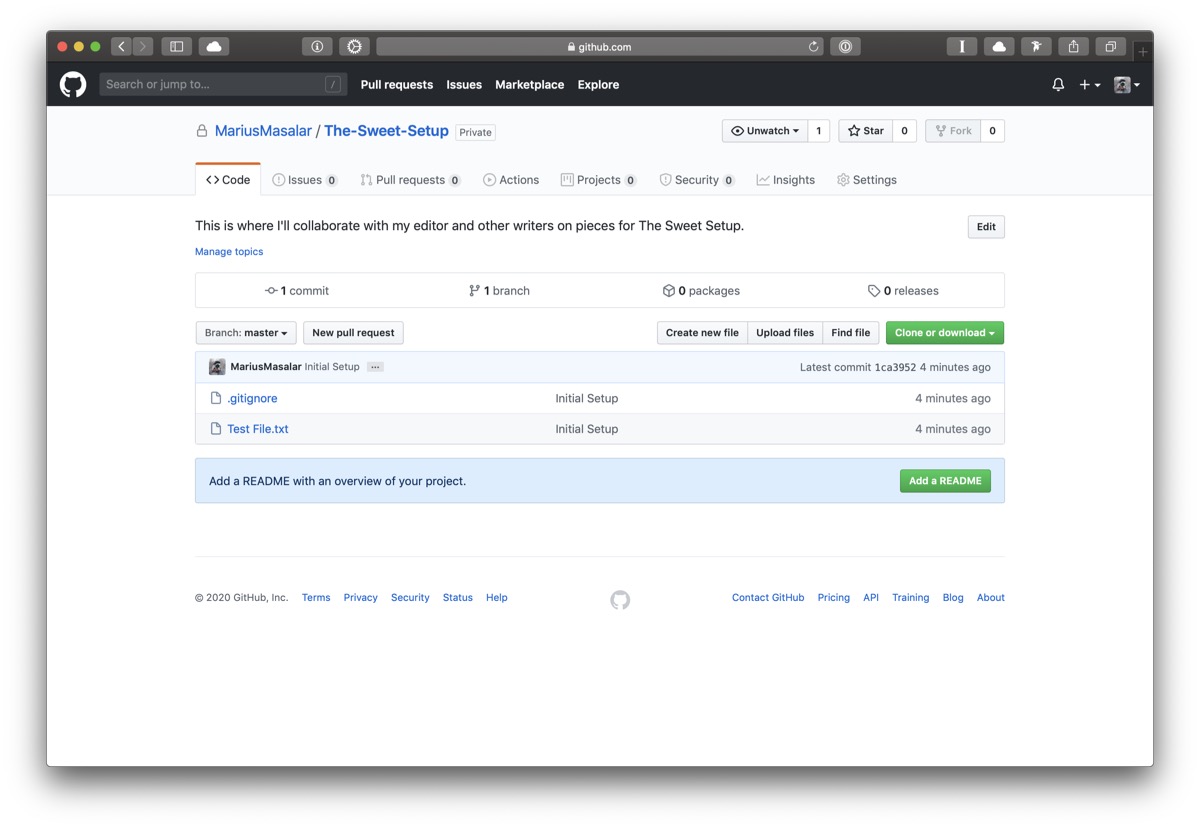Open the Branch: master dropdown
The width and height of the screenshot is (1200, 828).
[246, 333]
